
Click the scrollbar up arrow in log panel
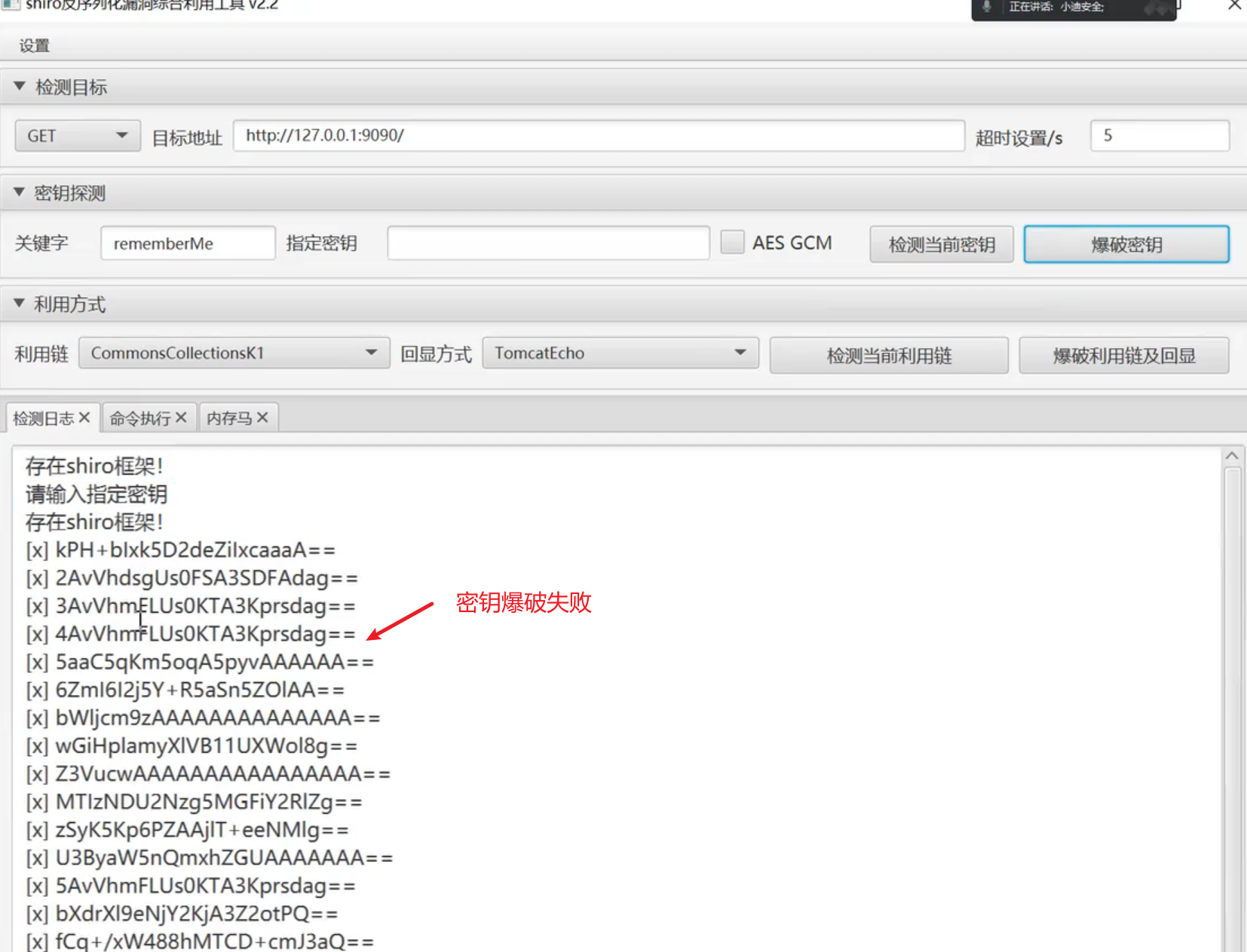pyautogui.click(x=1232, y=456)
